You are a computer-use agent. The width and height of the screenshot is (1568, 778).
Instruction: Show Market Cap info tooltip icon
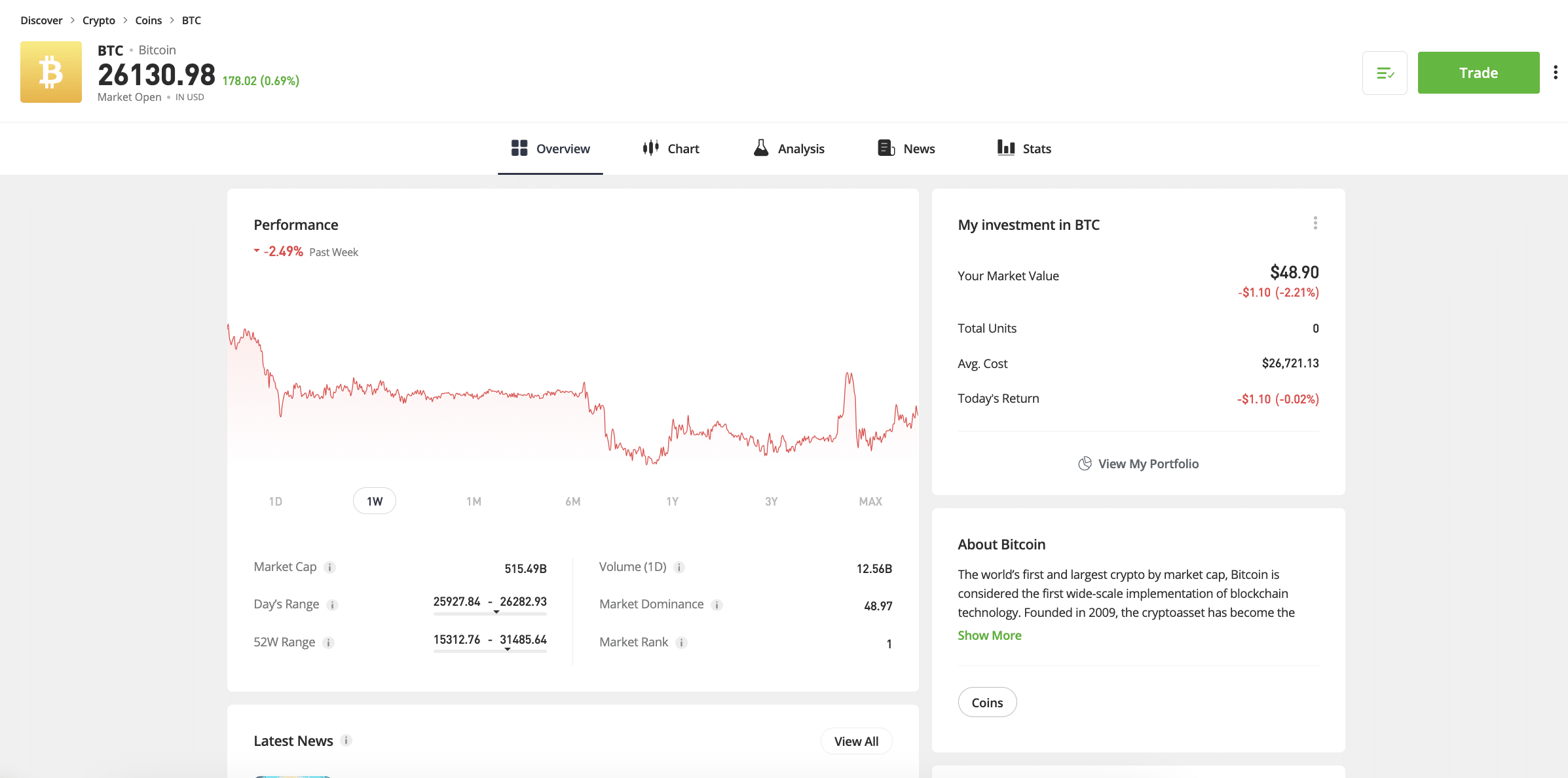330,568
